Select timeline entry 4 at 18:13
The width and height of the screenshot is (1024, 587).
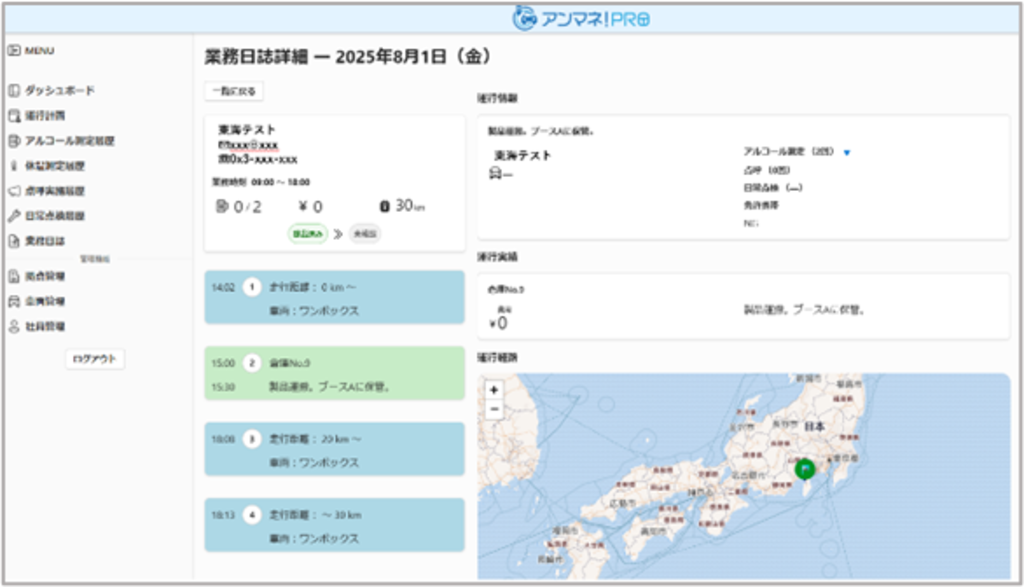click(x=334, y=526)
